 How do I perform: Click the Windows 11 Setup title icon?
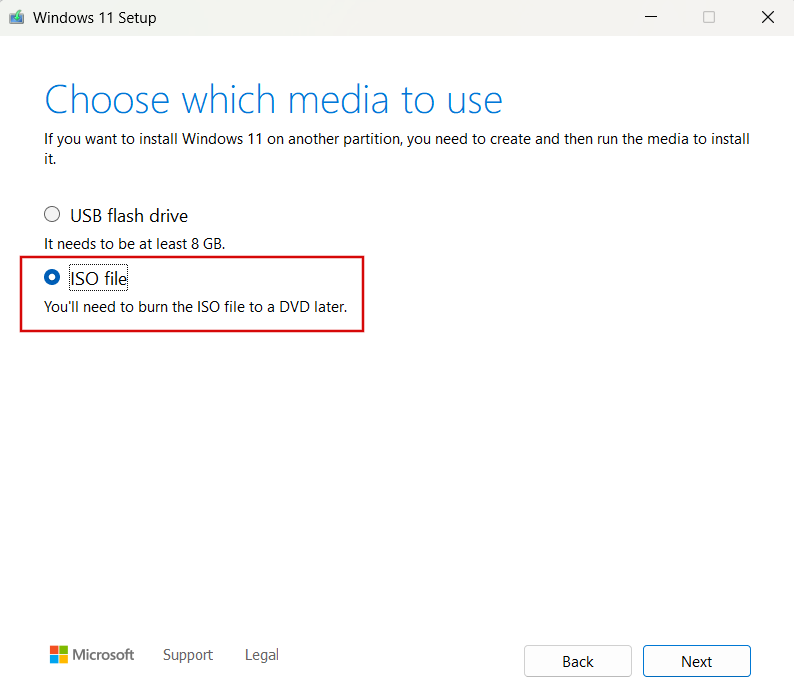(17, 17)
